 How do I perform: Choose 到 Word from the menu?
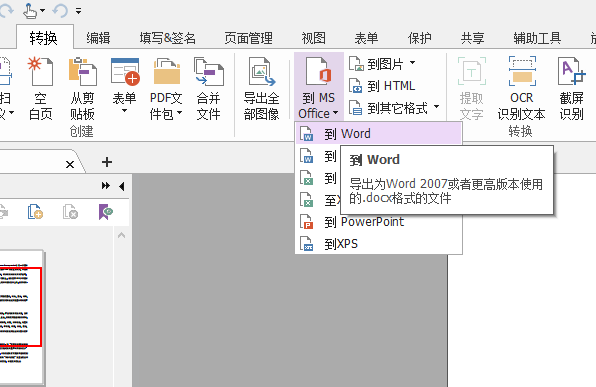pyautogui.click(x=379, y=134)
